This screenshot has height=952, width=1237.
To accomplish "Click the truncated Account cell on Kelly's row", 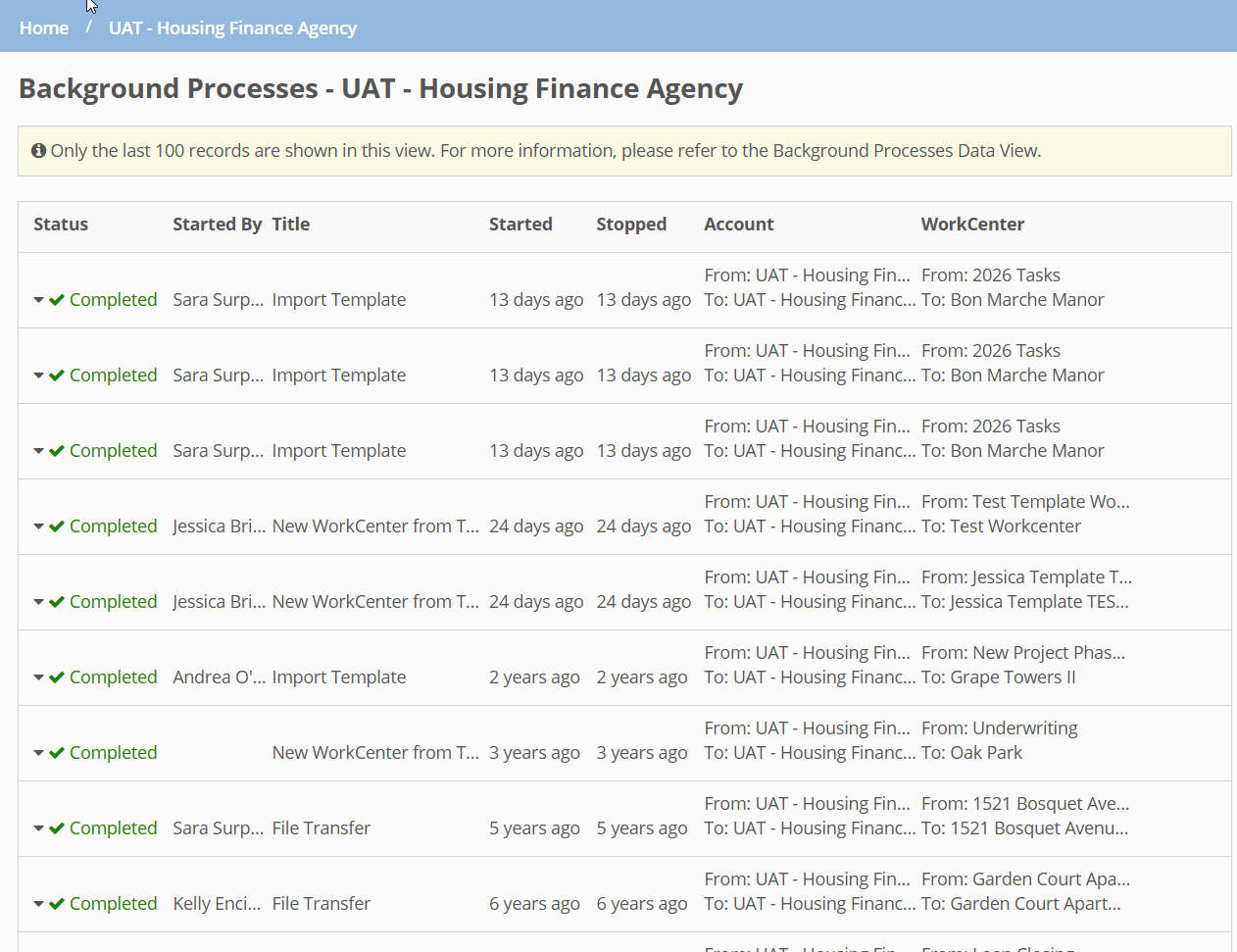I will pos(807,891).
